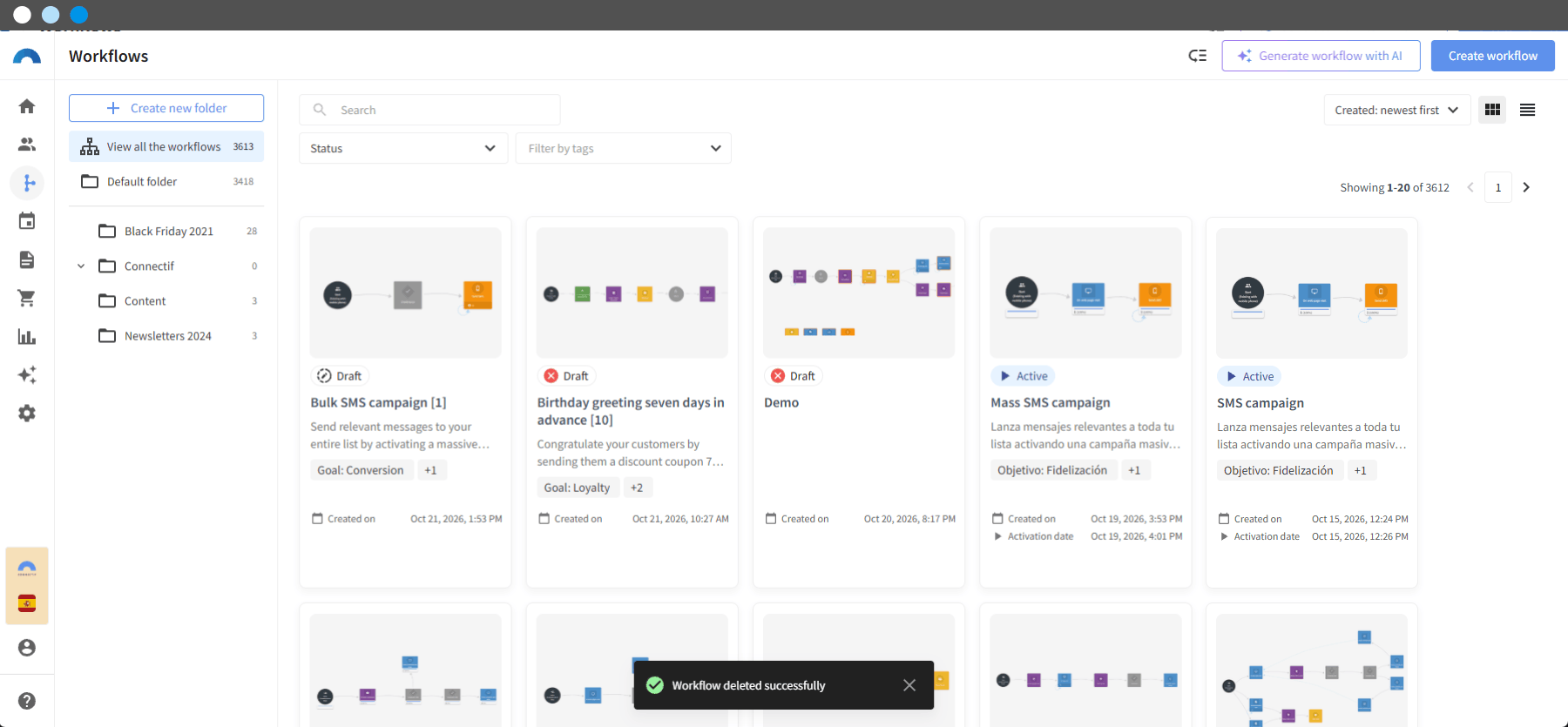
Task: Click Goal: Conversion tag
Action: pos(361,470)
